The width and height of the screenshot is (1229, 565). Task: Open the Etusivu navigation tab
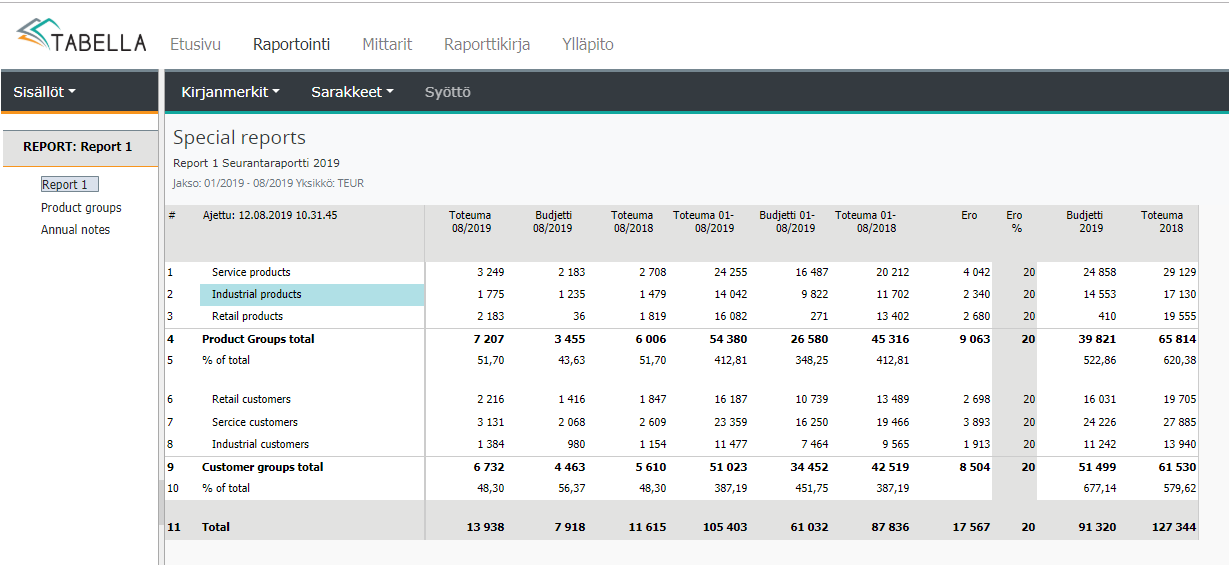coord(195,45)
